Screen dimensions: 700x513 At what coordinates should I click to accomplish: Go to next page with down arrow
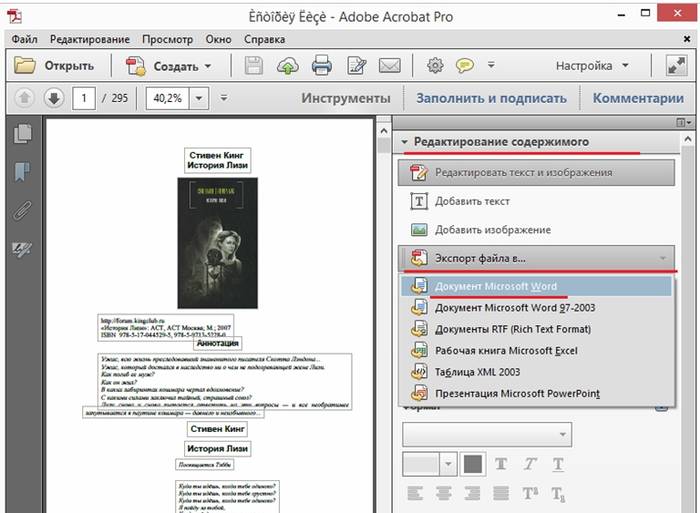tap(53, 98)
